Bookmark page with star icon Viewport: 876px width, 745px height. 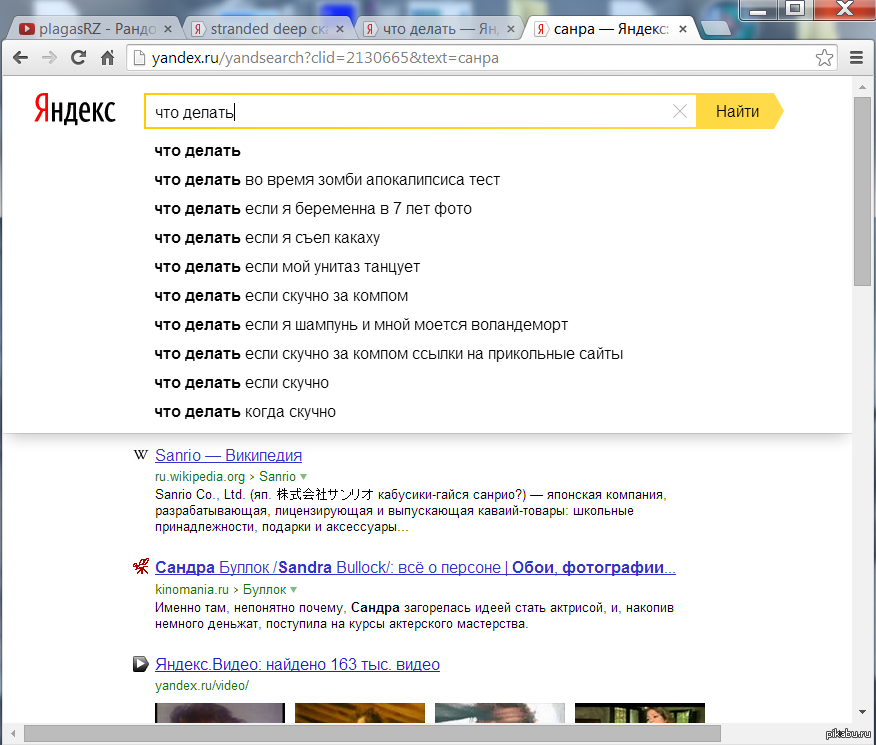824,58
